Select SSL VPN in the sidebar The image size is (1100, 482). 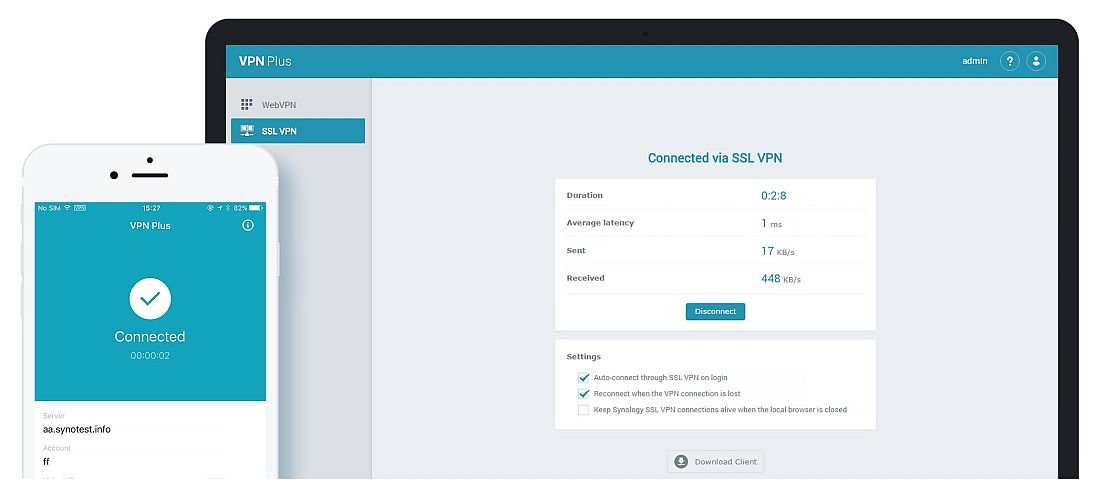tap(297, 130)
